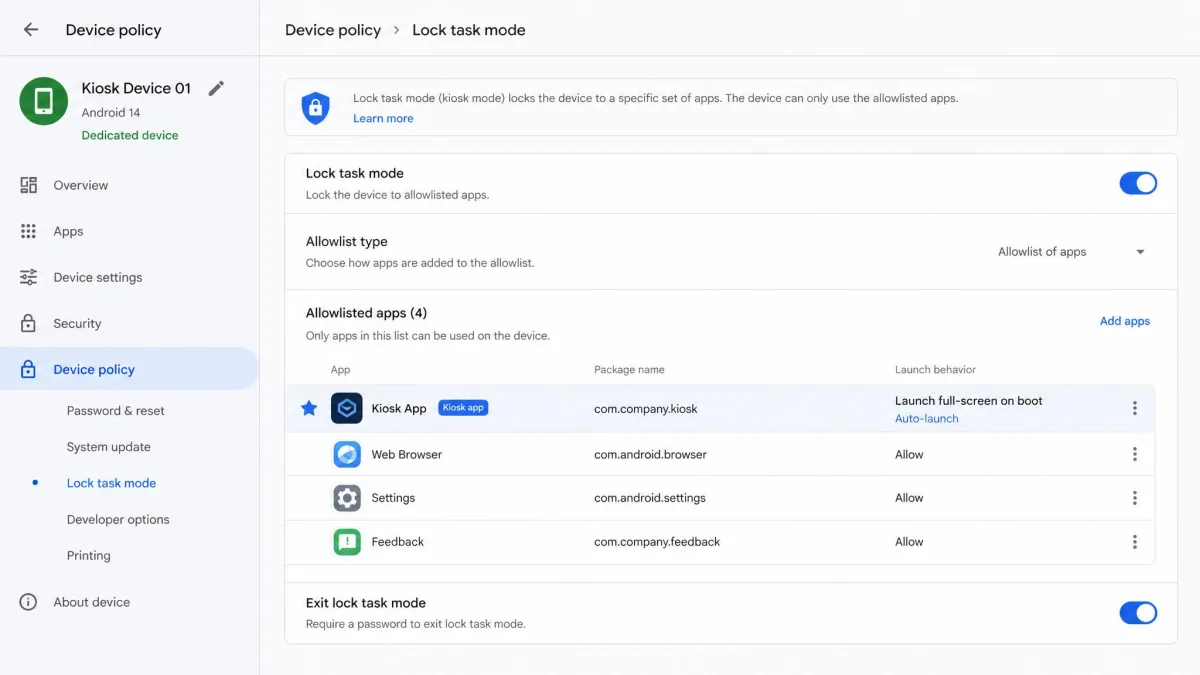This screenshot has width=1200, height=675.
Task: Open About device in the sidebar
Action: pos(130,602)
